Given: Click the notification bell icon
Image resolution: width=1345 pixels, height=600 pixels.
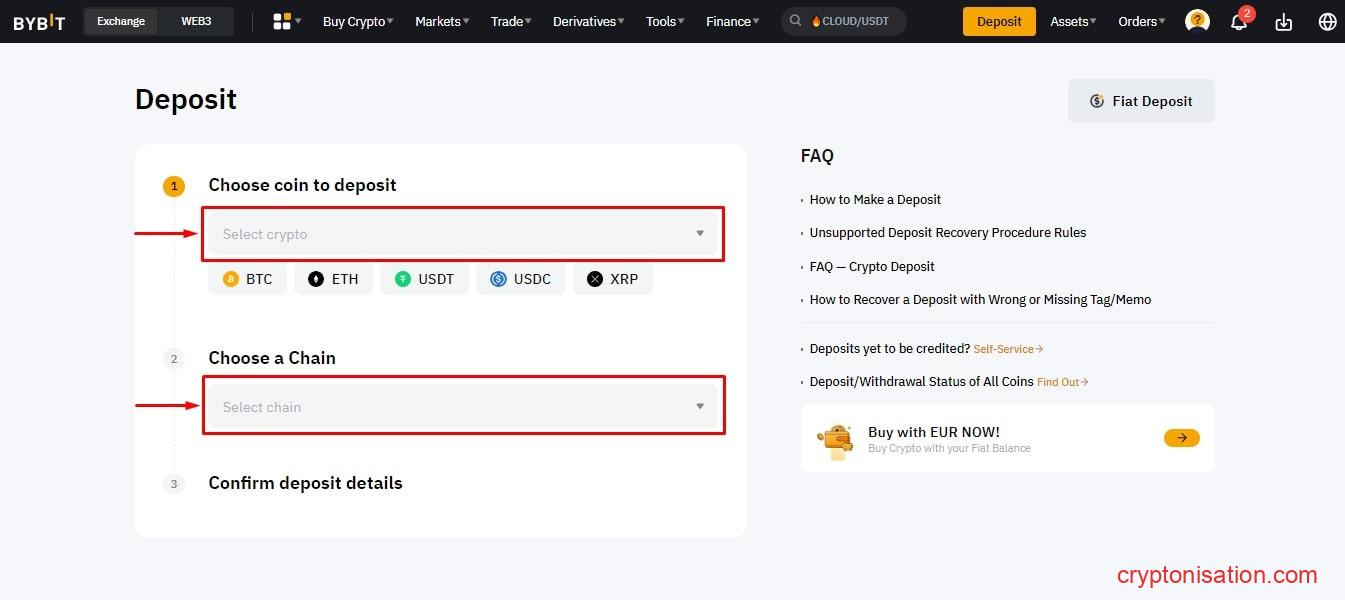Looking at the screenshot, I should pyautogui.click(x=1238, y=22).
